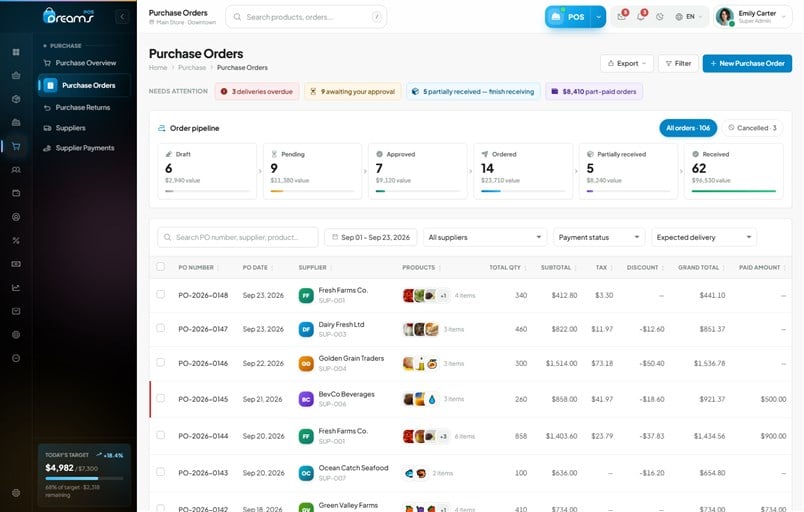This screenshot has height=512, width=804.
Task: Open the shopping basket icon in the rail
Action: coord(16,75)
